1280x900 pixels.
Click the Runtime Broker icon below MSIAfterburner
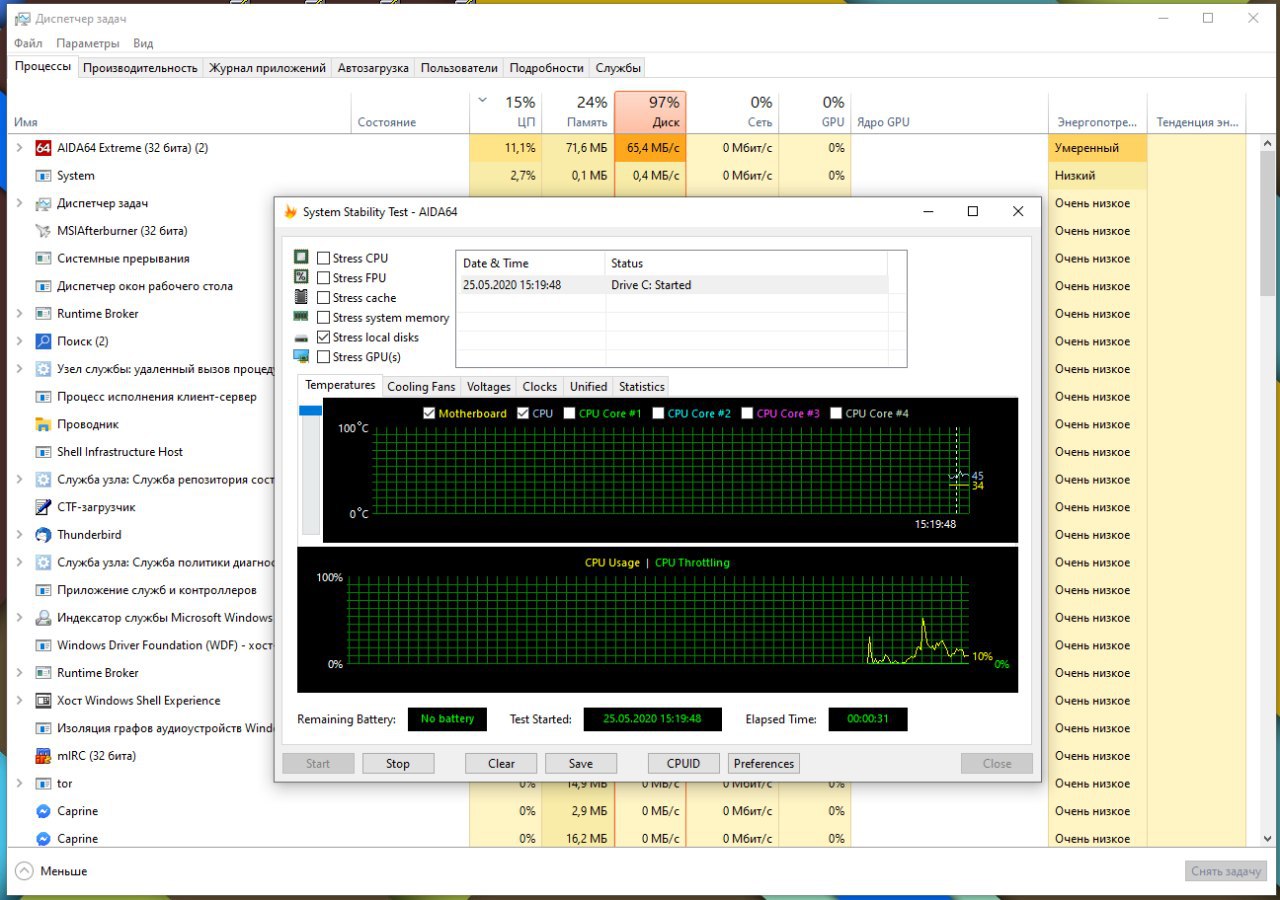[x=43, y=314]
